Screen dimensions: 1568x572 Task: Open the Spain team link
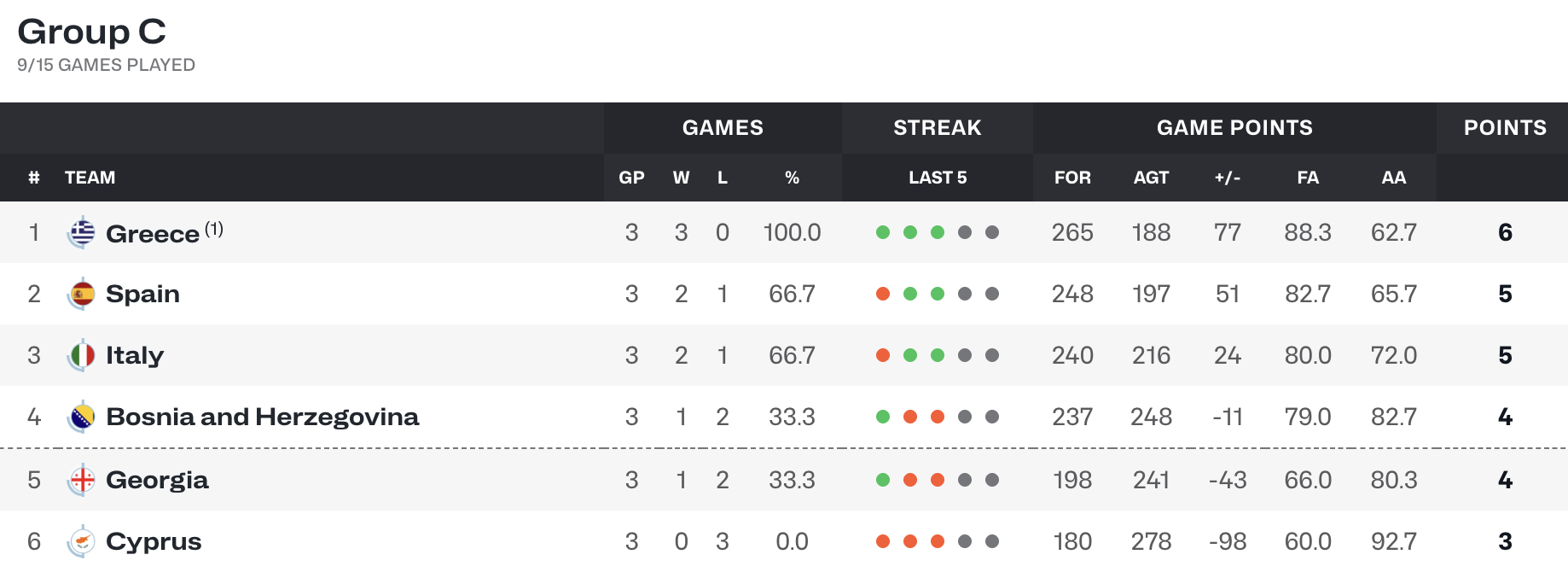142,295
